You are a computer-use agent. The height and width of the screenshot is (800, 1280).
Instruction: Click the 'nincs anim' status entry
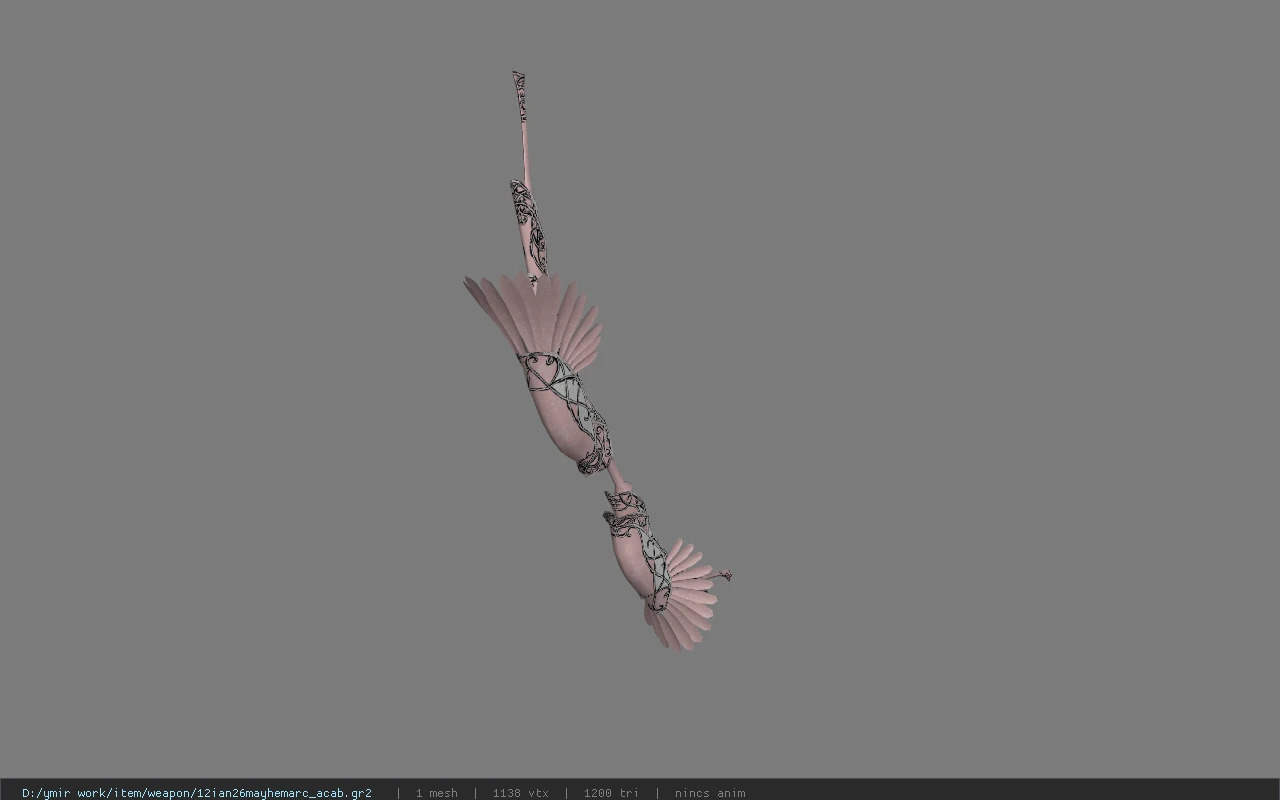[710, 793]
